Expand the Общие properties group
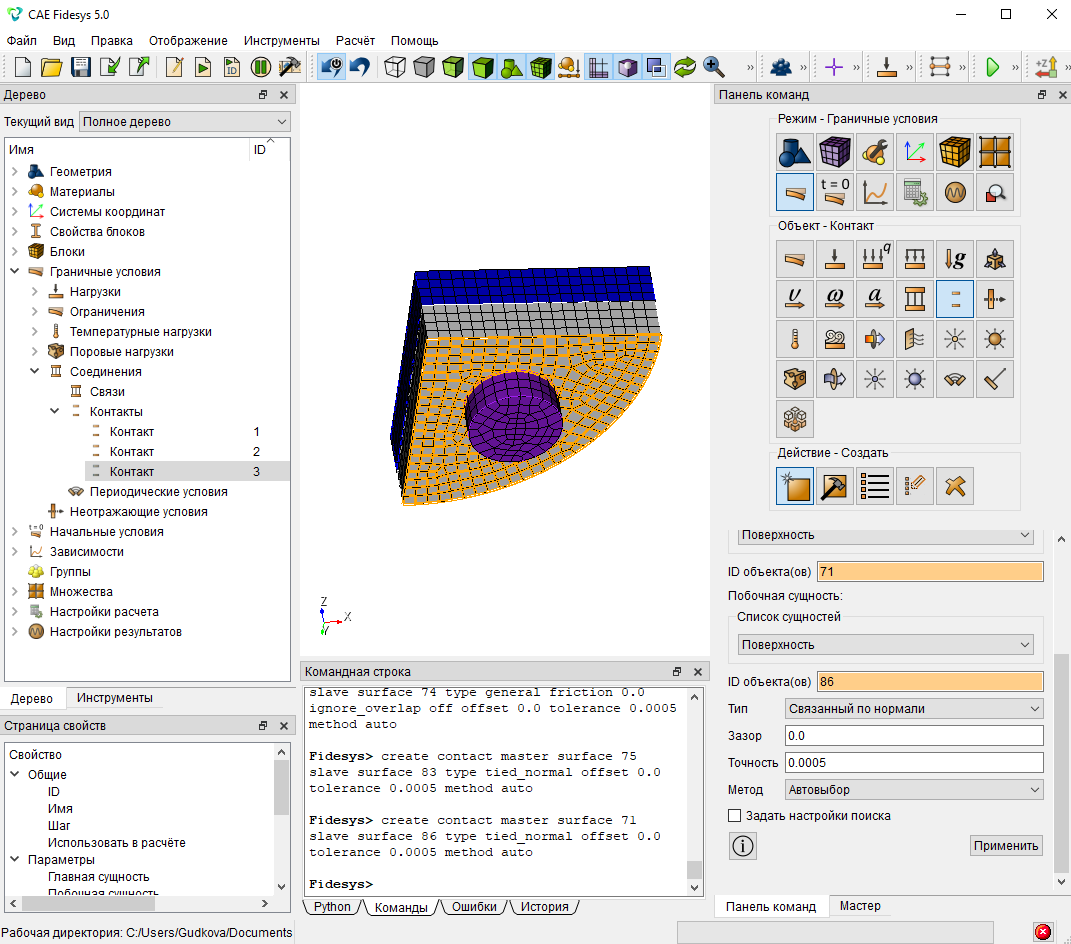1071x944 pixels. (15, 775)
